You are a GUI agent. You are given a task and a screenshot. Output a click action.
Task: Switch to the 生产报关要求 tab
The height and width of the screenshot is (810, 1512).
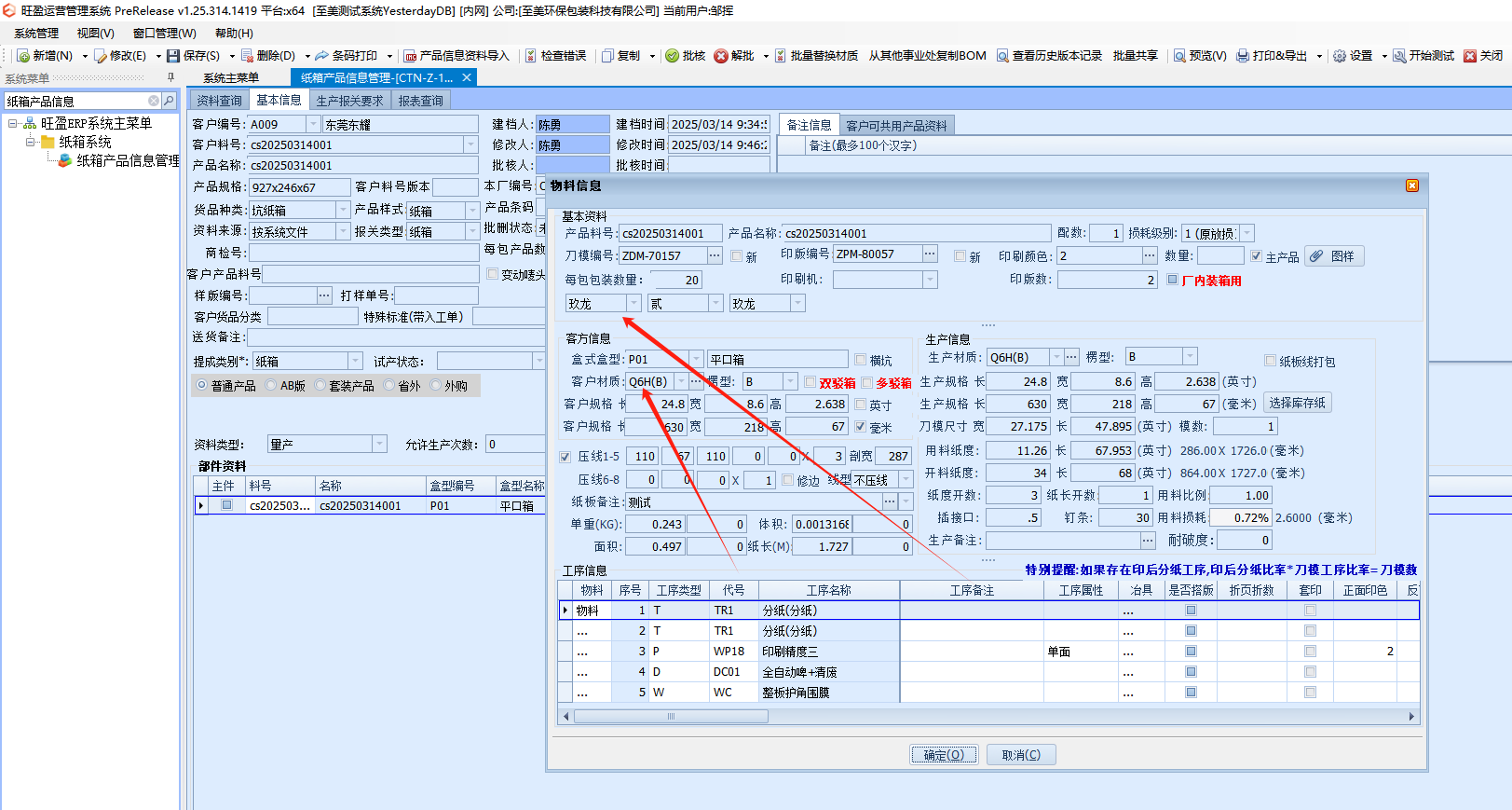349,101
